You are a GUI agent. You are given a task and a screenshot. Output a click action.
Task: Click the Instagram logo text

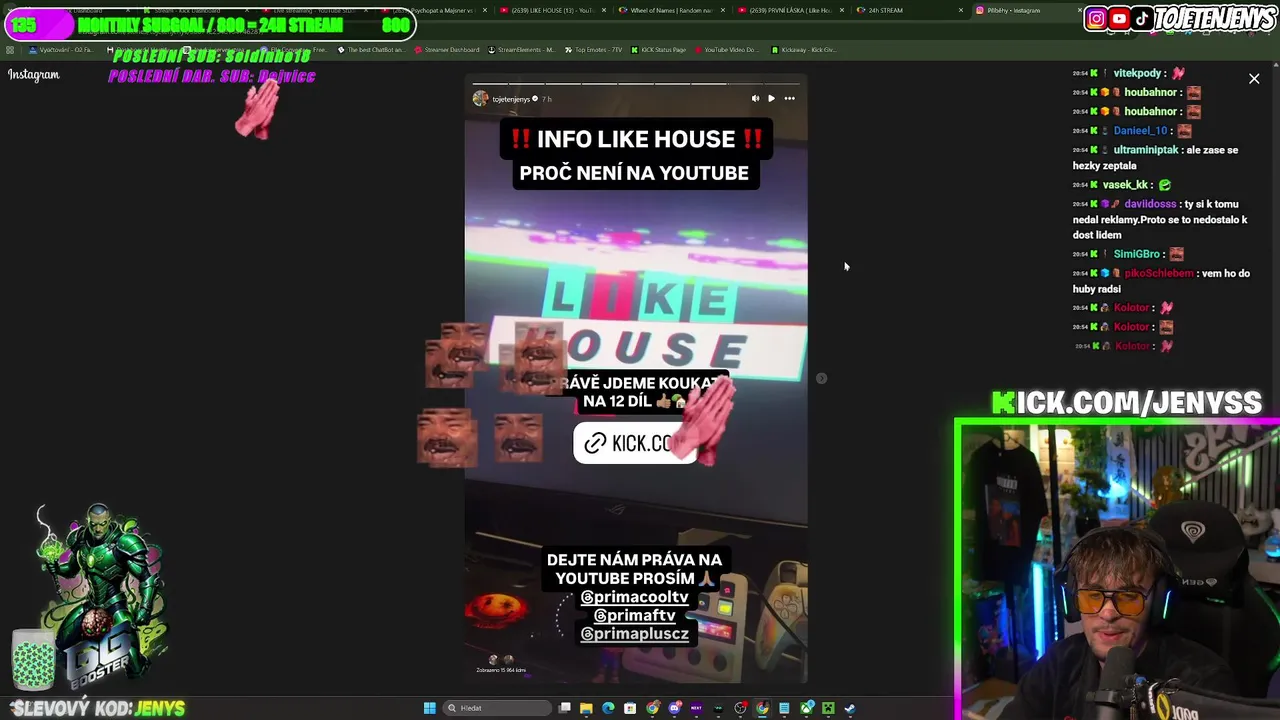coord(34,75)
